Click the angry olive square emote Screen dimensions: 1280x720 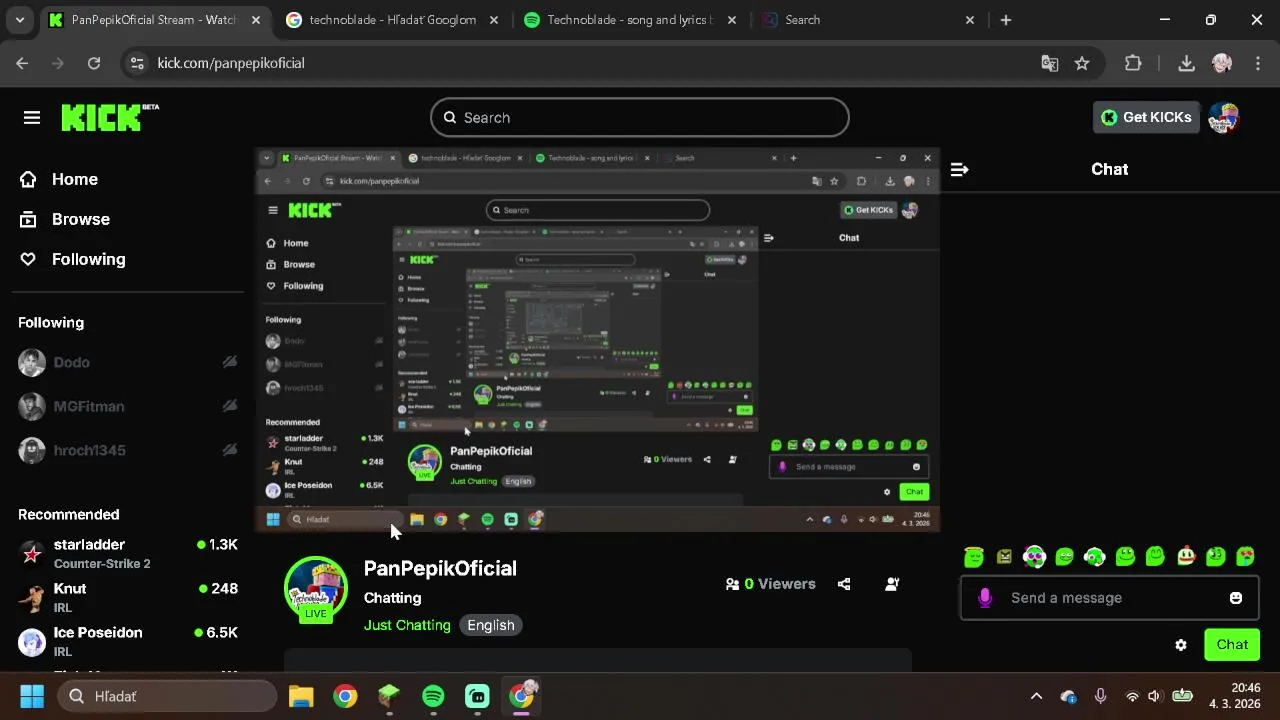coord(1004,556)
